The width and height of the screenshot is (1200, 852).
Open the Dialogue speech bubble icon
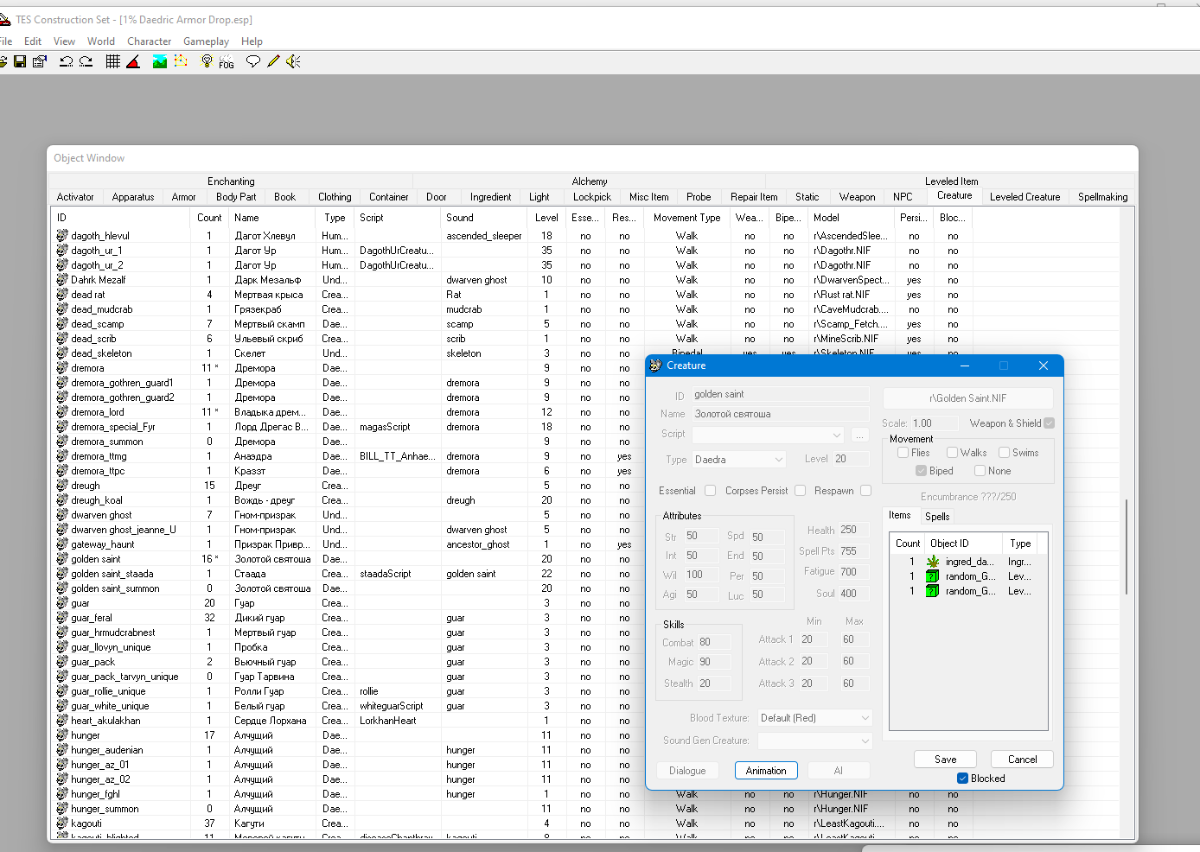[253, 62]
